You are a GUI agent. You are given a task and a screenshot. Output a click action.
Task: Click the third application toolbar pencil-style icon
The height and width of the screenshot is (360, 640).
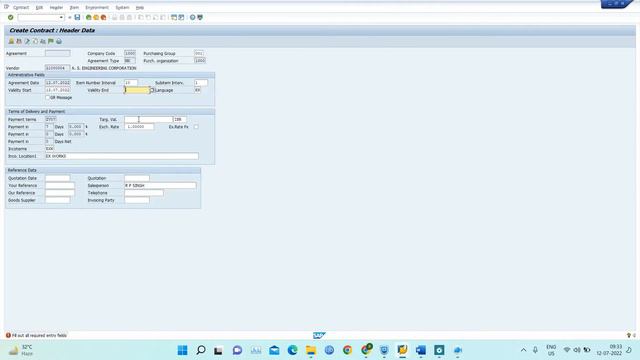[x=27, y=41]
